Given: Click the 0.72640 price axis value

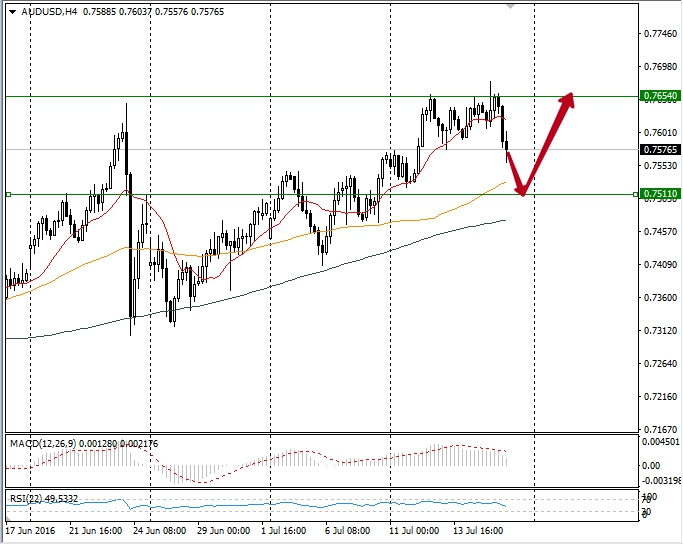Looking at the screenshot, I should (661, 363).
